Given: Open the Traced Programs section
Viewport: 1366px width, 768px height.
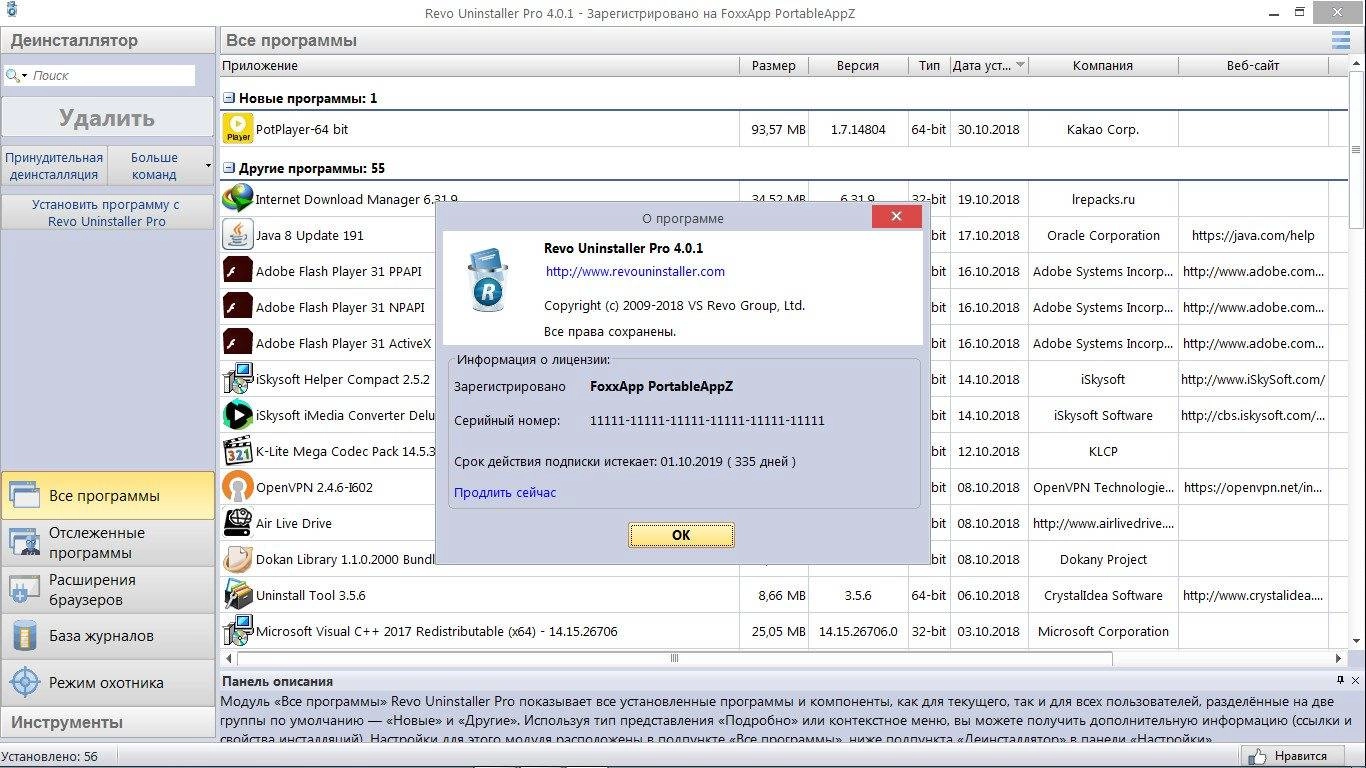Looking at the screenshot, I should (108, 542).
